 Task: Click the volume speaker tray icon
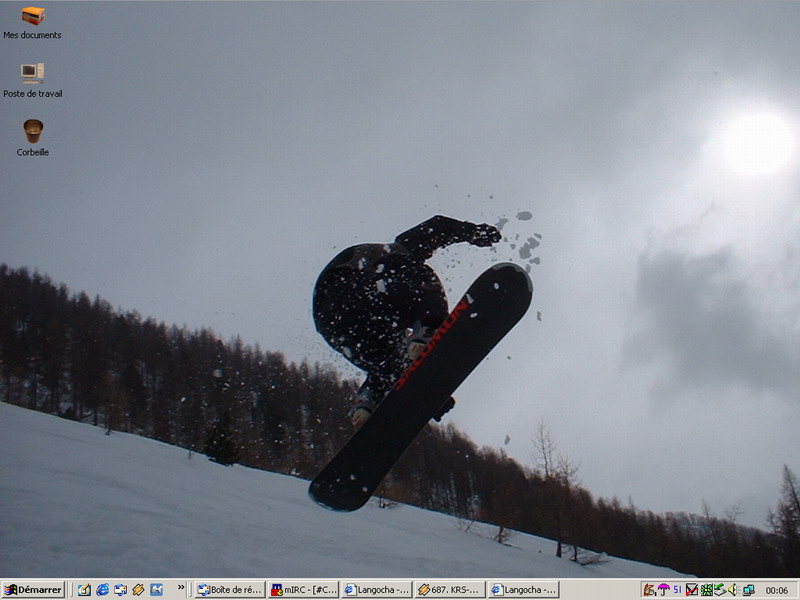[733, 590]
